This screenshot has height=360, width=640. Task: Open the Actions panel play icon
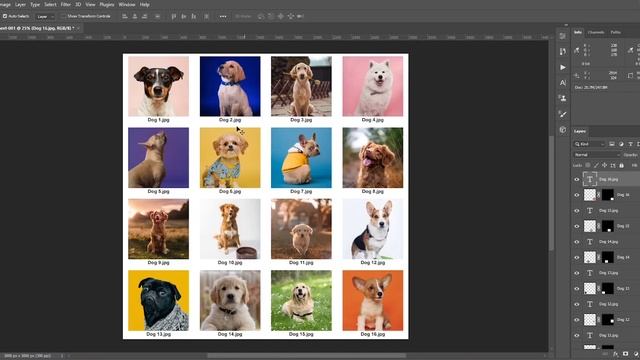click(563, 67)
